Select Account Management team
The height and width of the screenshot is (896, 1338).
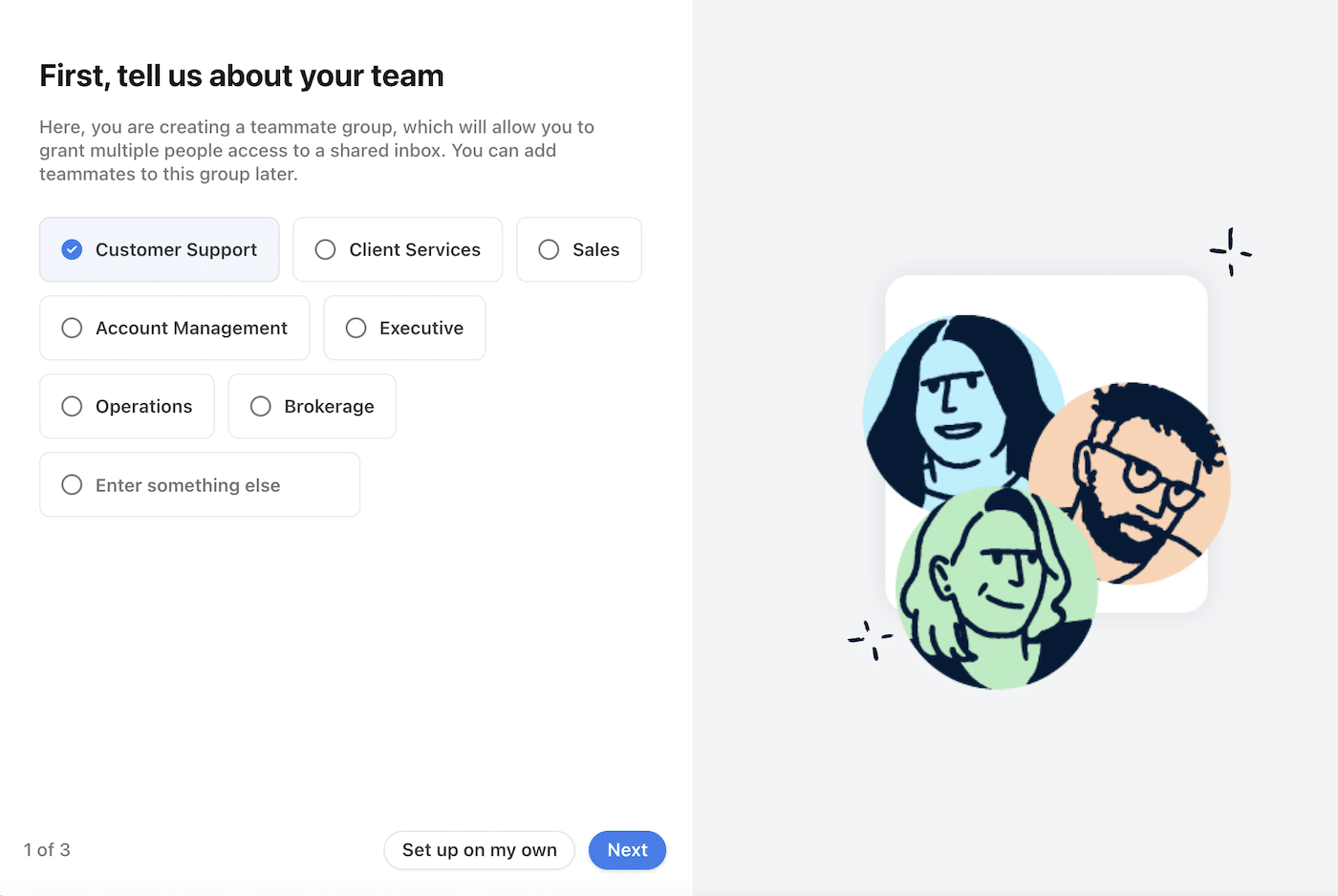174,328
